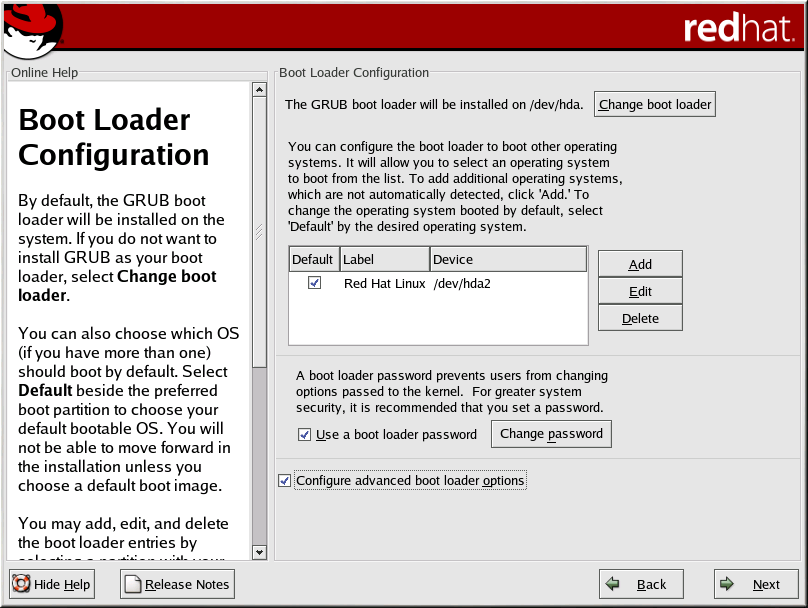Image resolution: width=808 pixels, height=608 pixels.
Task: Uncheck Configure advanced boot loader options
Action: pos(285,481)
